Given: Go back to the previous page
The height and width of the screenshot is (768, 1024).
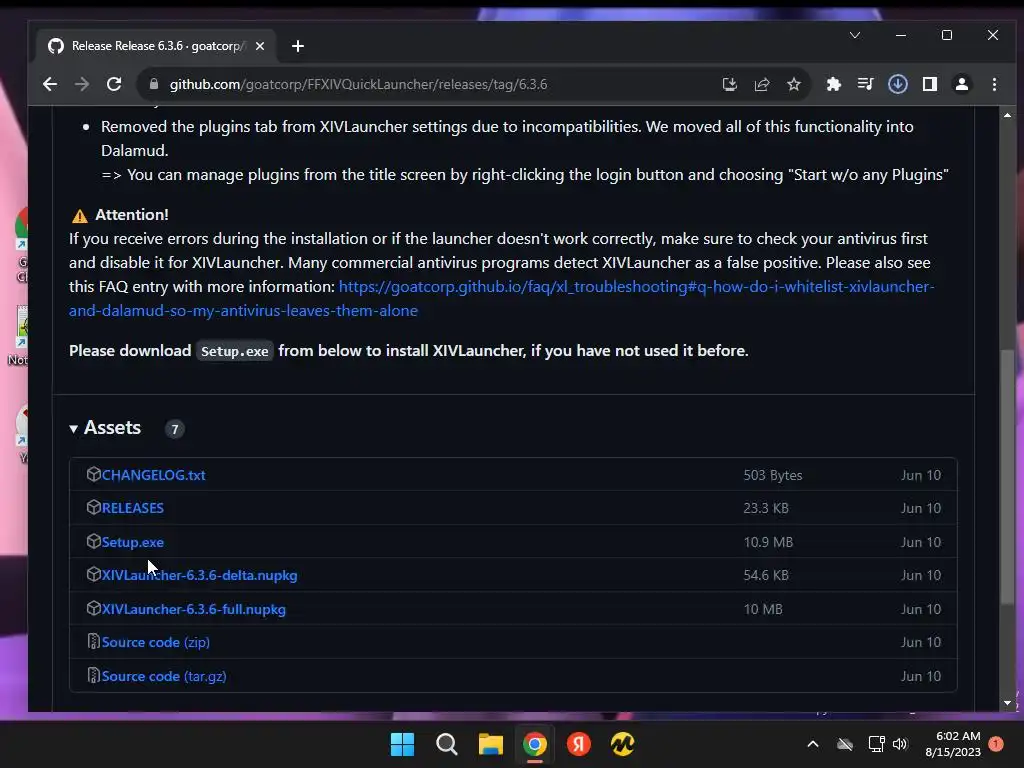Looking at the screenshot, I should click(x=50, y=84).
